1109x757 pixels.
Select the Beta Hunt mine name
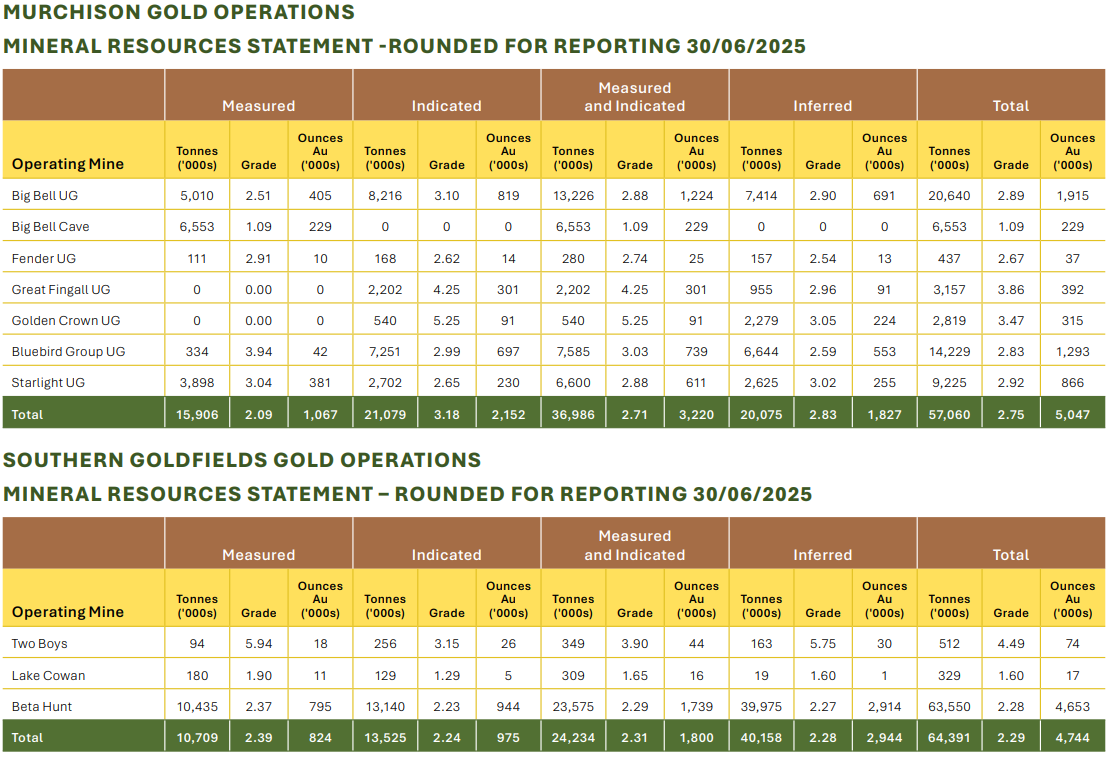[42, 707]
